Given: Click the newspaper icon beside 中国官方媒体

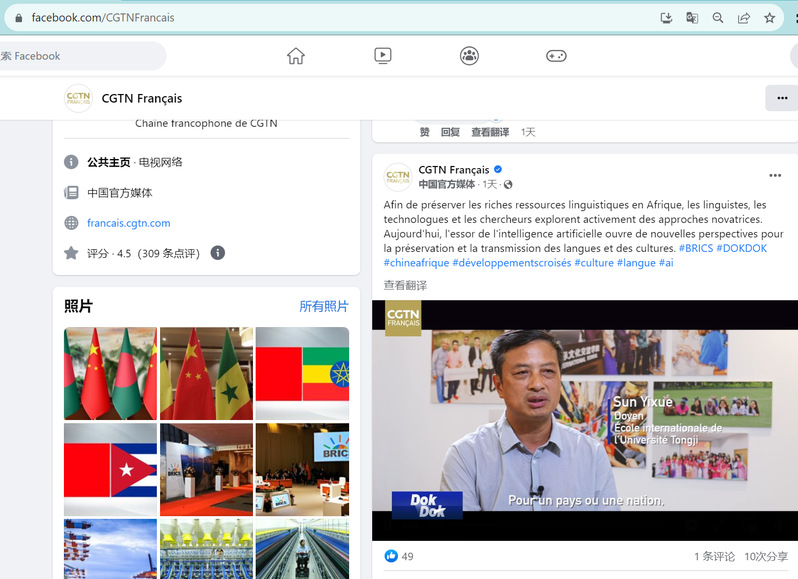Looking at the screenshot, I should click(71, 192).
